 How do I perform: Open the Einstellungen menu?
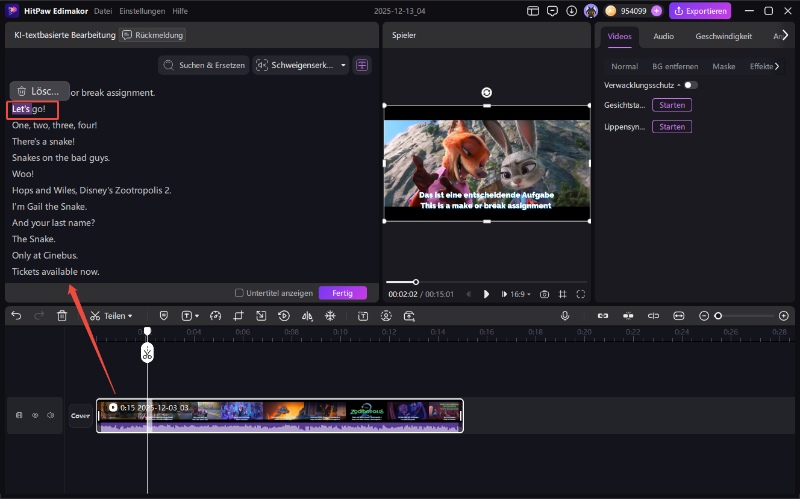142,11
